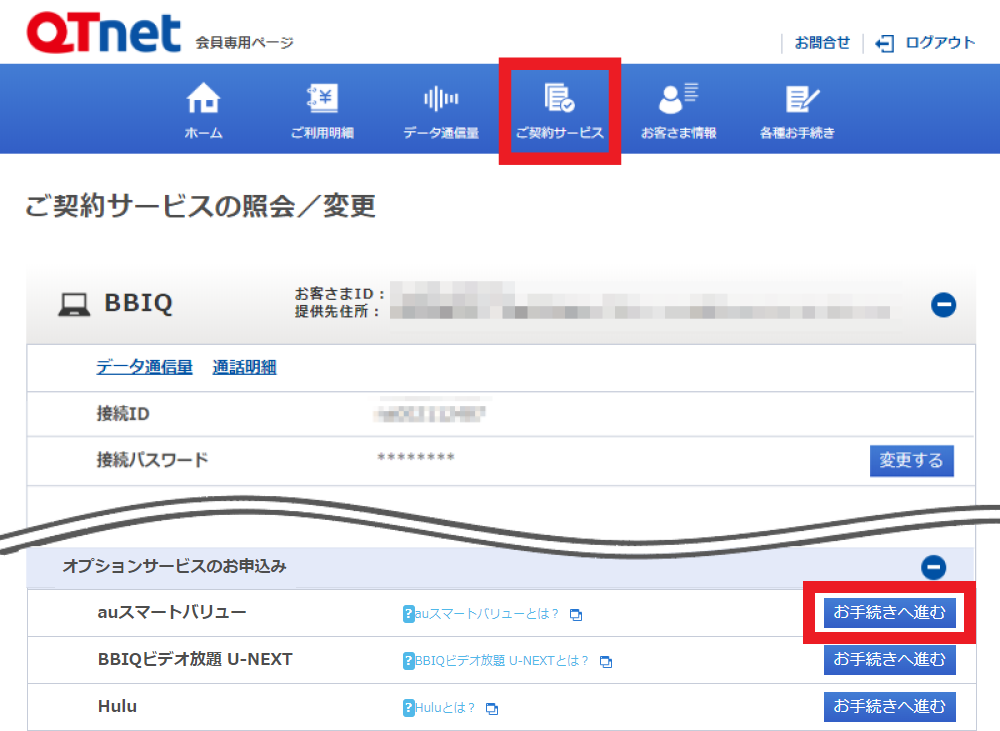
Task: Open データ通信量 data usage icon
Action: pyautogui.click(x=441, y=99)
